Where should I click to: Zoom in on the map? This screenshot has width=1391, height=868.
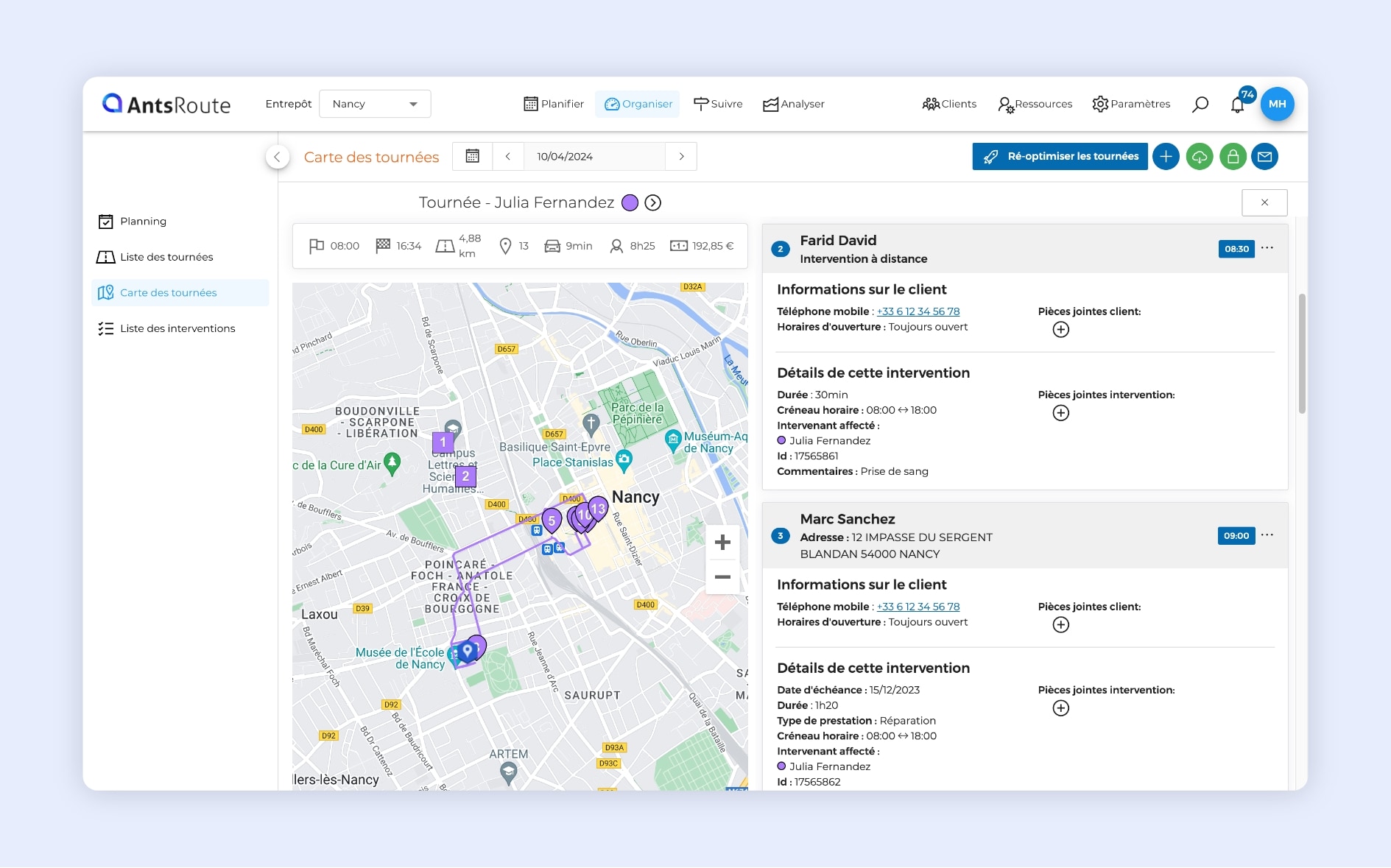click(722, 543)
